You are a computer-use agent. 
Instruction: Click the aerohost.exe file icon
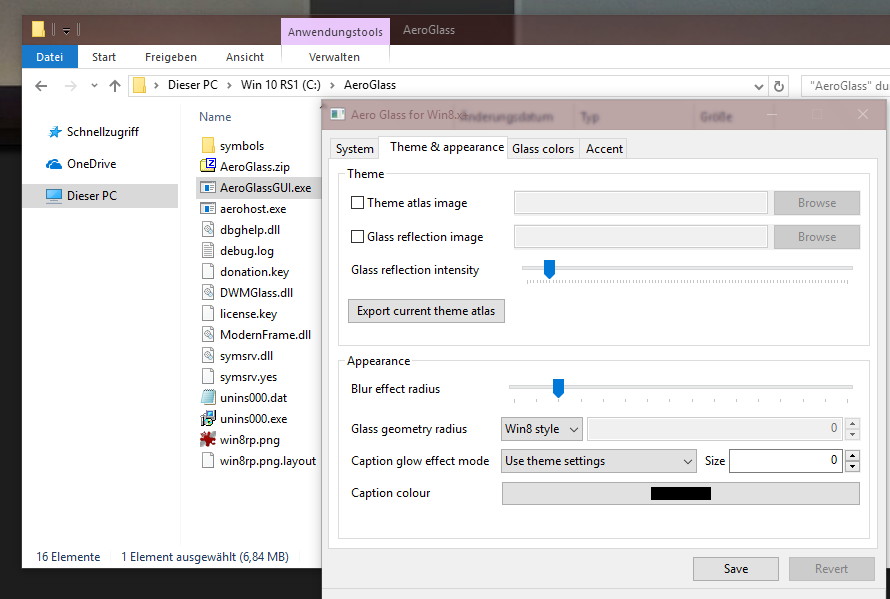[x=208, y=208]
